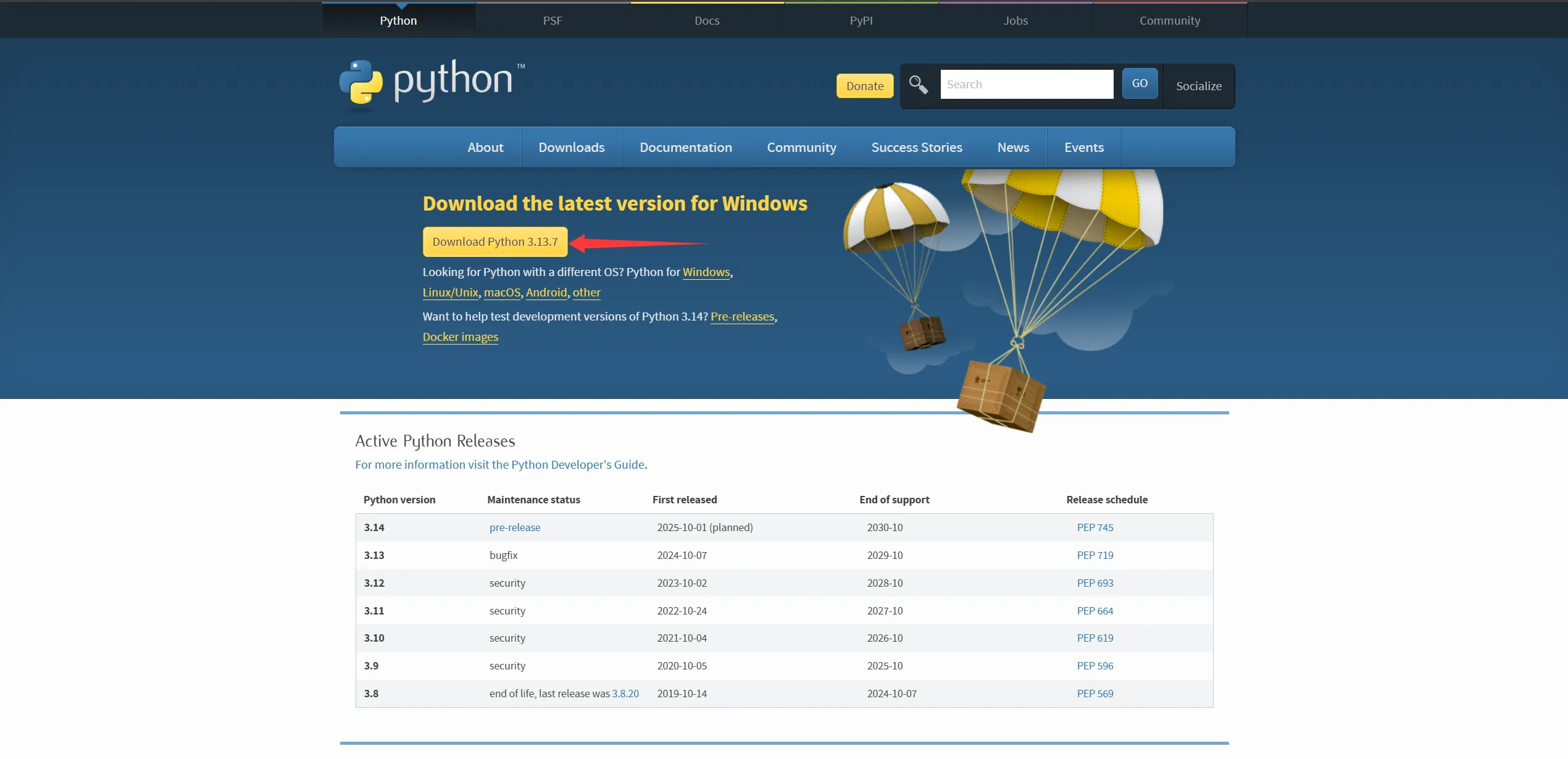Open PEP 664 release schedule

[1095, 611]
